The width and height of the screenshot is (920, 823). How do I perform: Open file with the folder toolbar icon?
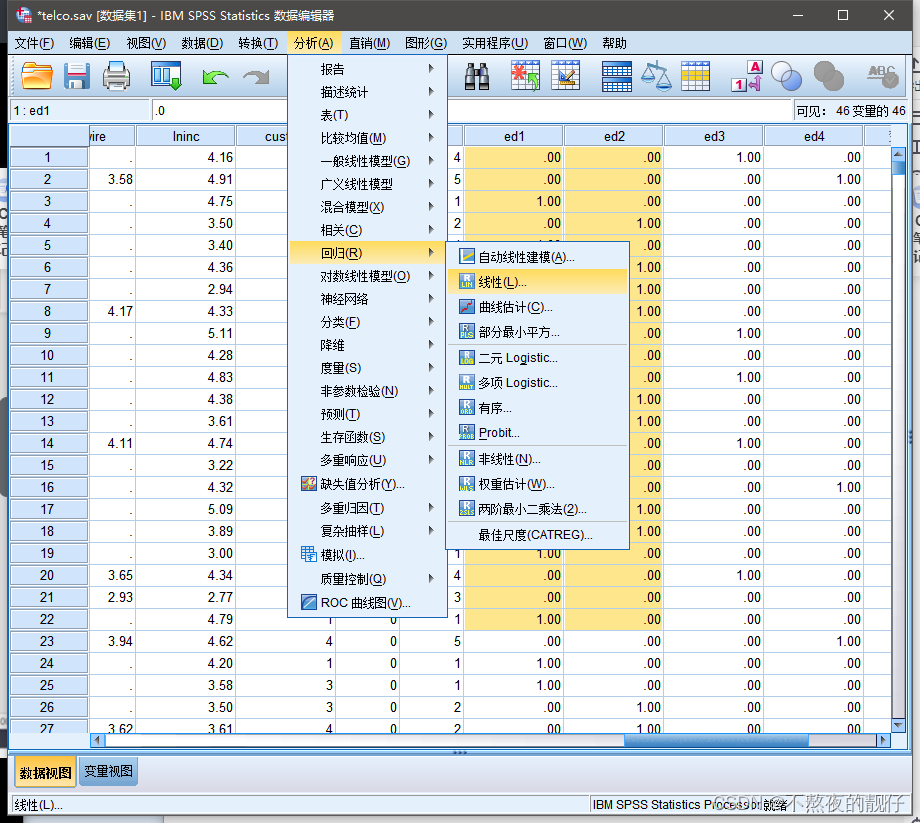pos(36,76)
